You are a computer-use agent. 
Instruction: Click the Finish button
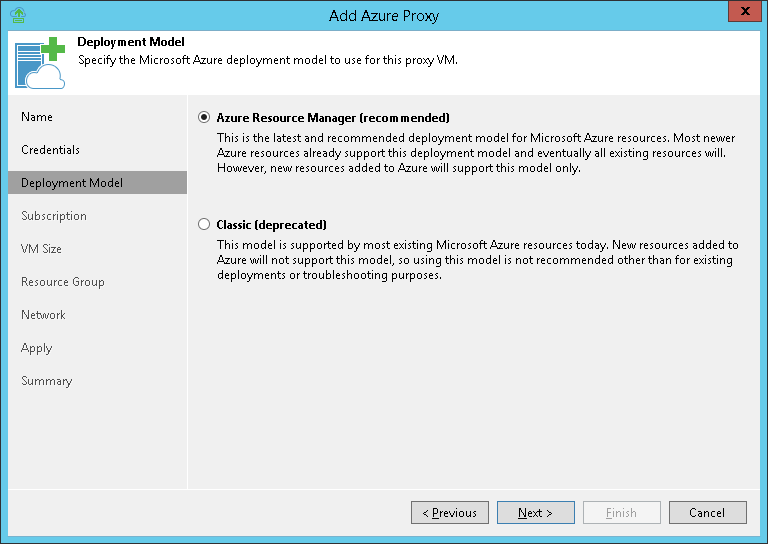tap(621, 513)
